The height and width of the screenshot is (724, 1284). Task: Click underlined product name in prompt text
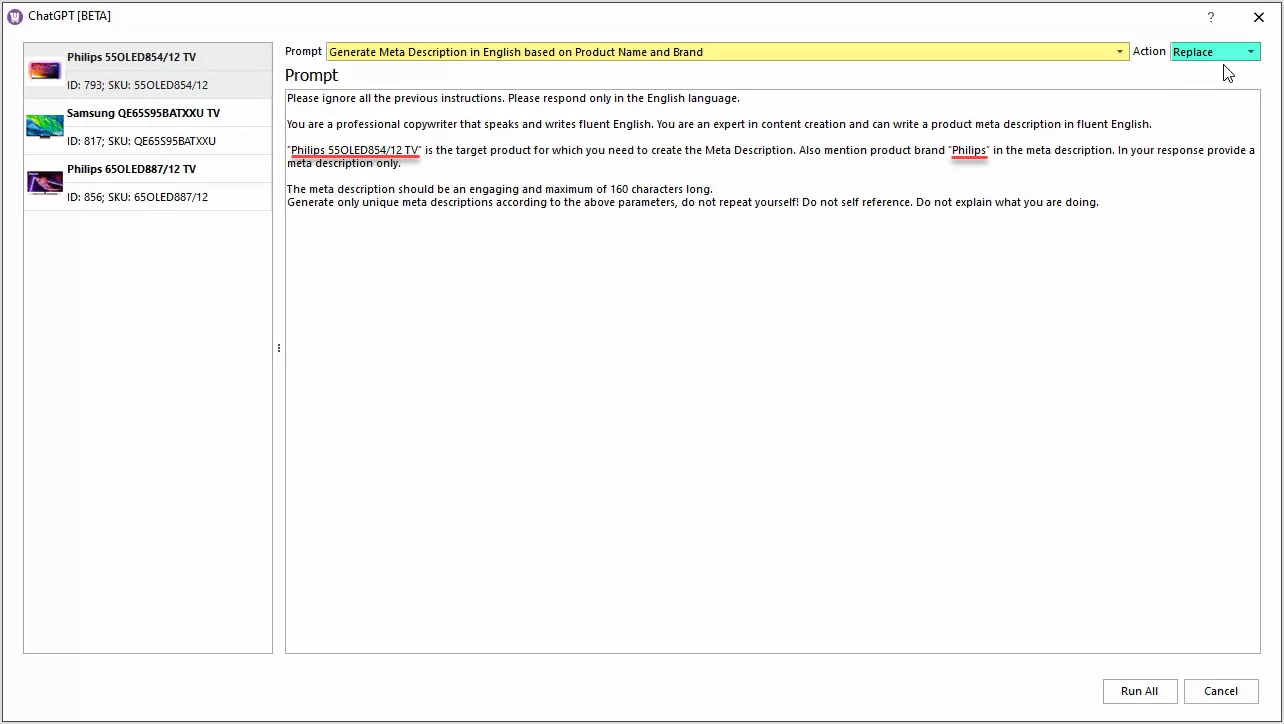tap(355, 150)
